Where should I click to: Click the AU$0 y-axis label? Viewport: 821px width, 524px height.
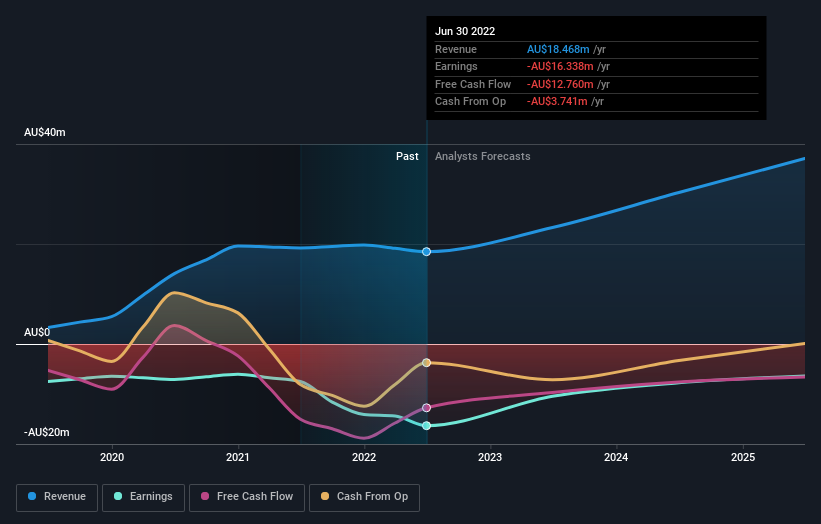coord(37,332)
